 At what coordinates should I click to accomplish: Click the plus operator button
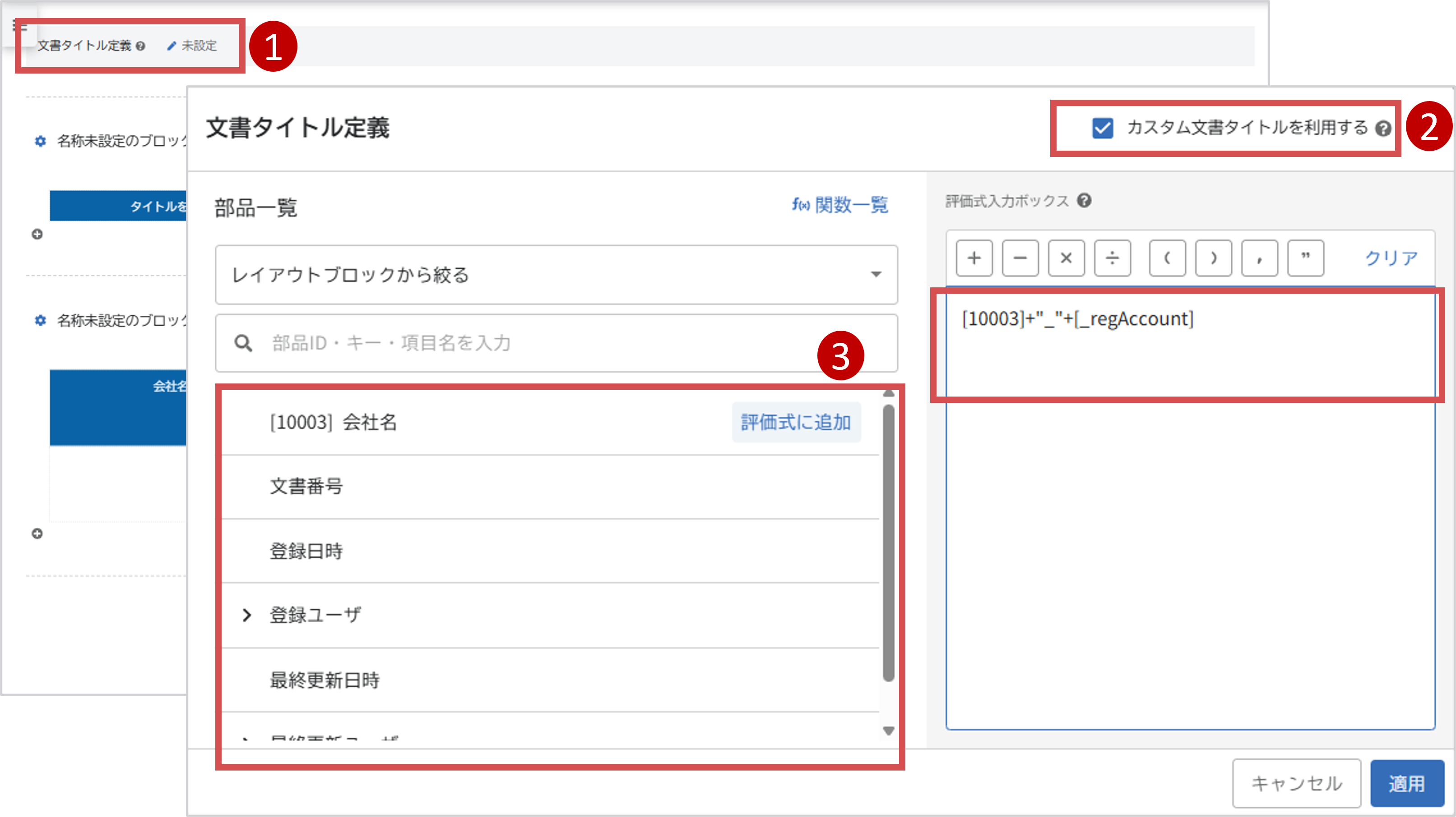[974, 258]
